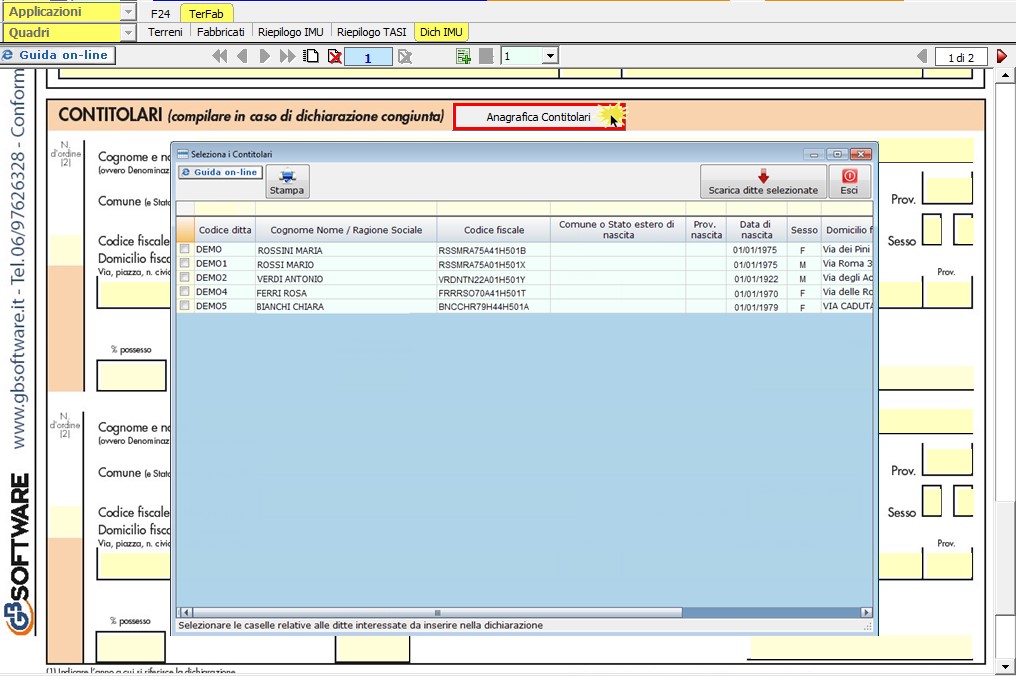Check the box for DEMO5 BIANCHI CHIARA
The image size is (1016, 676).
tap(185, 306)
